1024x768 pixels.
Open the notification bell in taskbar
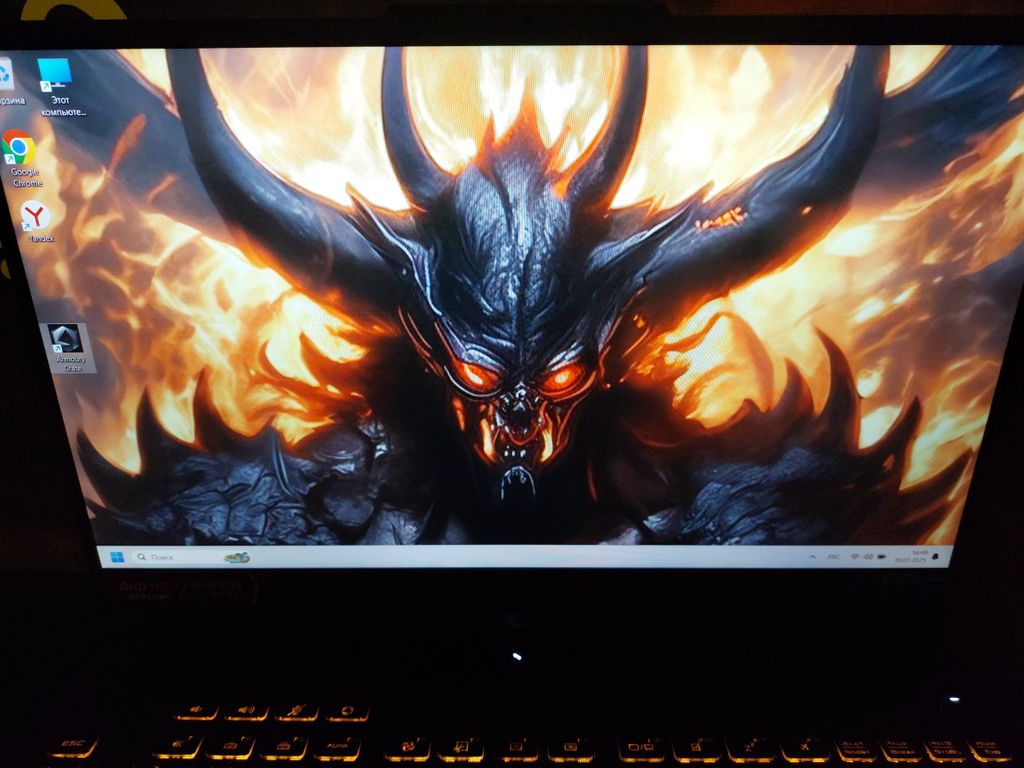click(935, 557)
